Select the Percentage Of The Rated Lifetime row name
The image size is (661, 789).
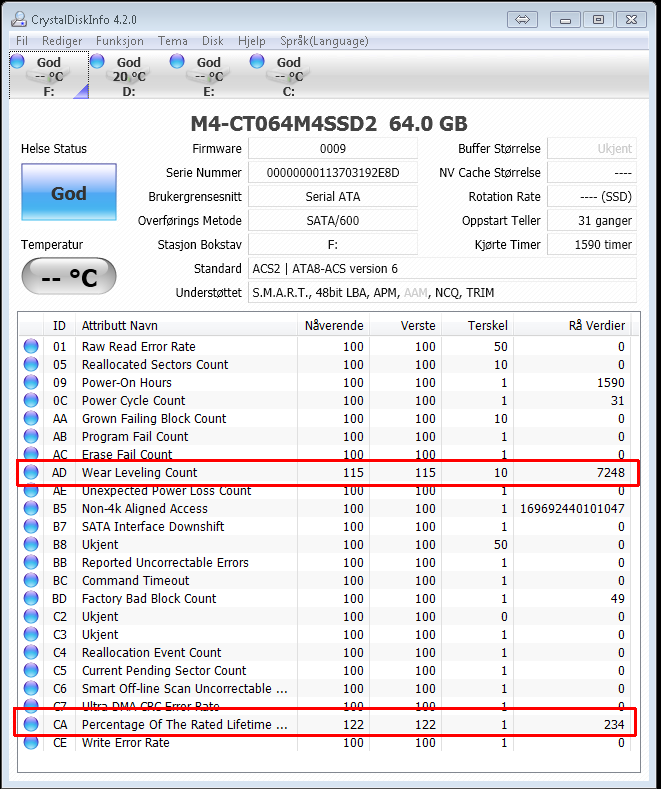(x=185, y=725)
